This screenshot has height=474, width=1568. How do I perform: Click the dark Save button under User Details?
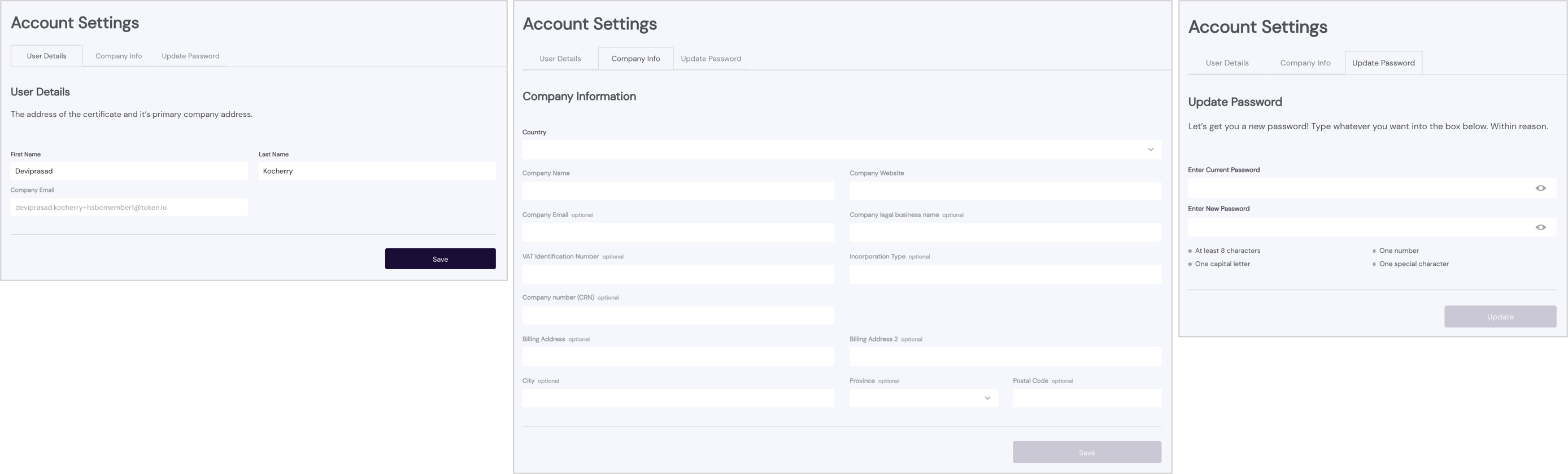pos(439,258)
